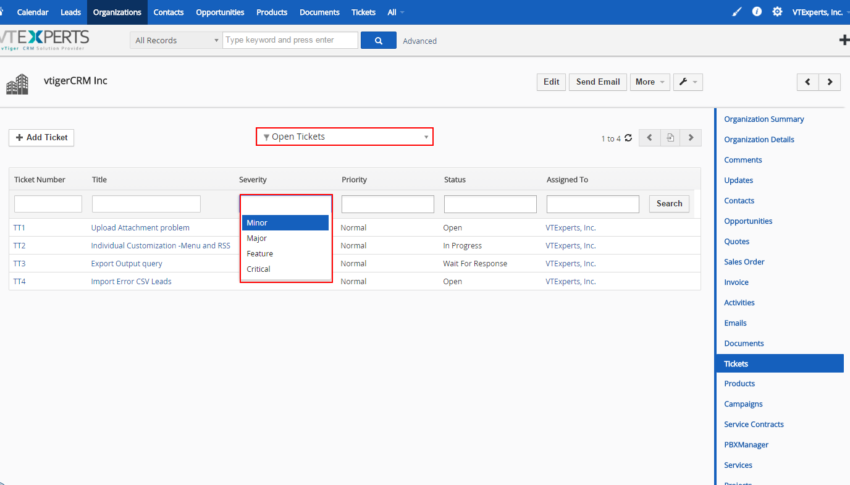
Task: Click the Priority filter field
Action: point(388,204)
